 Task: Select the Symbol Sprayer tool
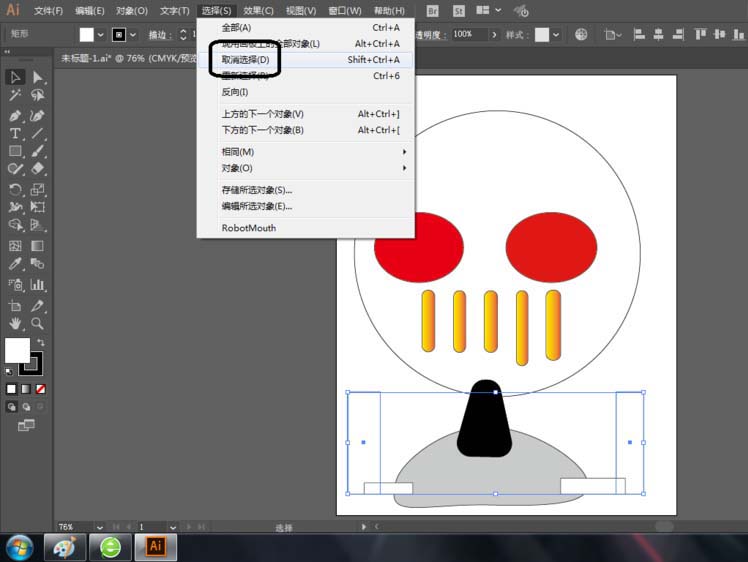(x=15, y=285)
